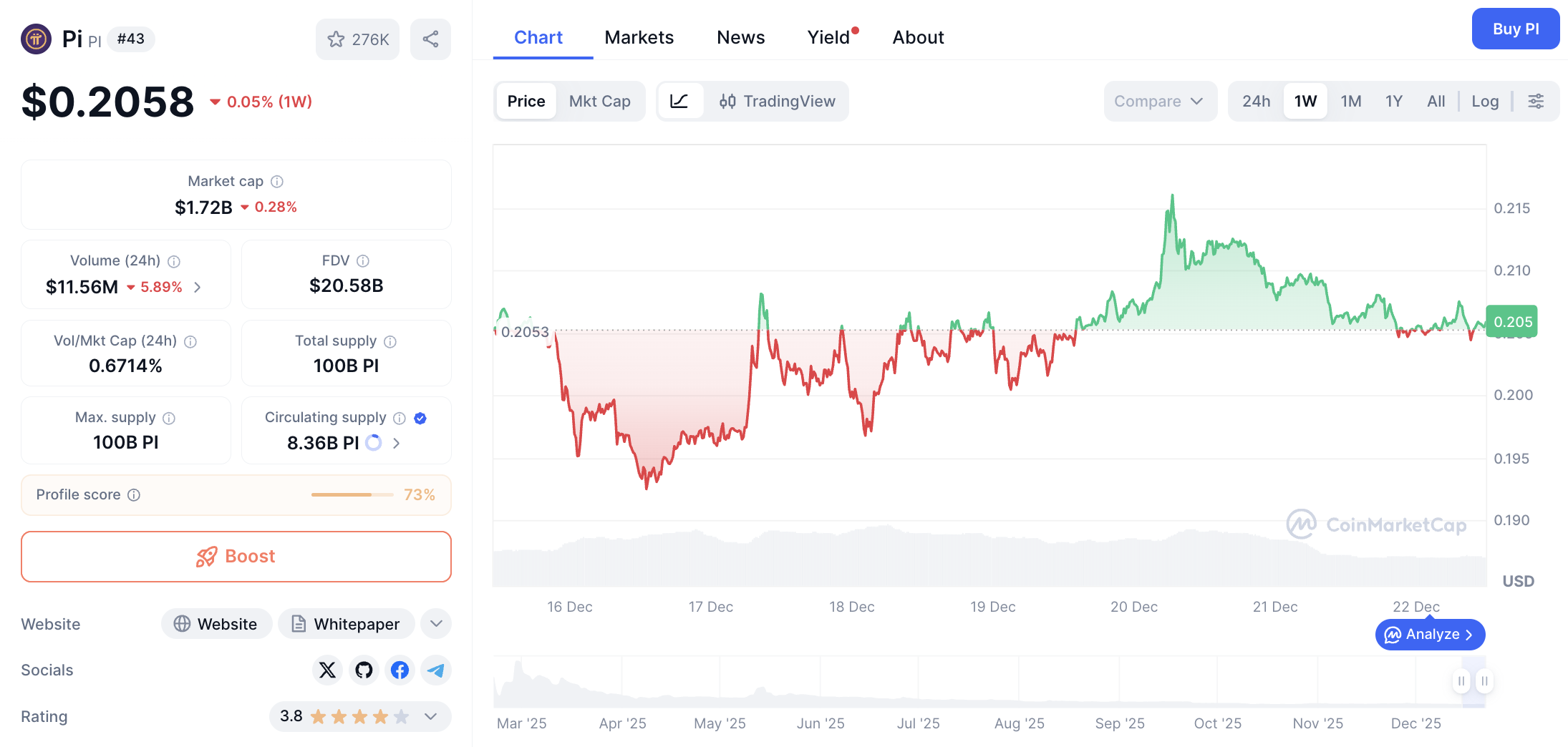Open Pi's X (Twitter) icon
This screenshot has height=747, width=1568.
pyautogui.click(x=328, y=670)
